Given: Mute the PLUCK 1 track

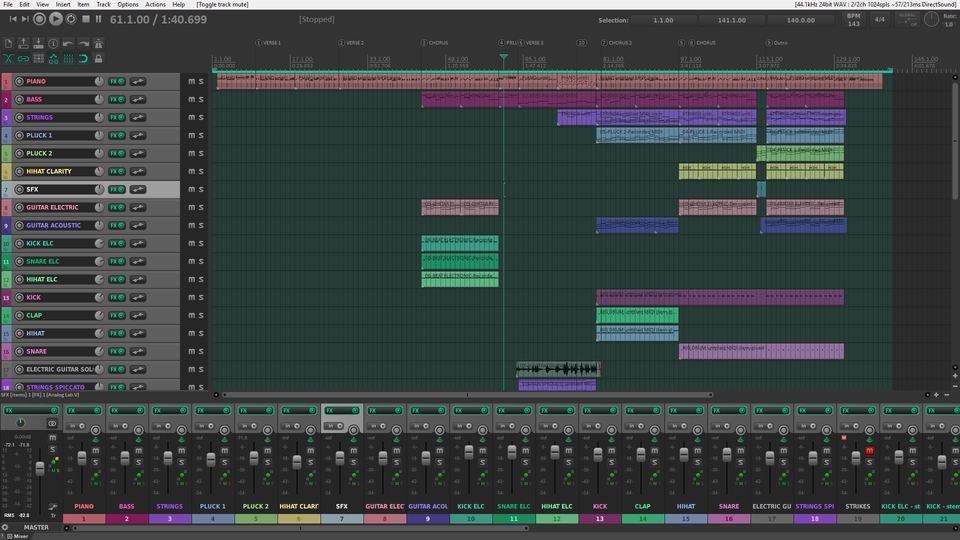Looking at the screenshot, I should (x=192, y=135).
